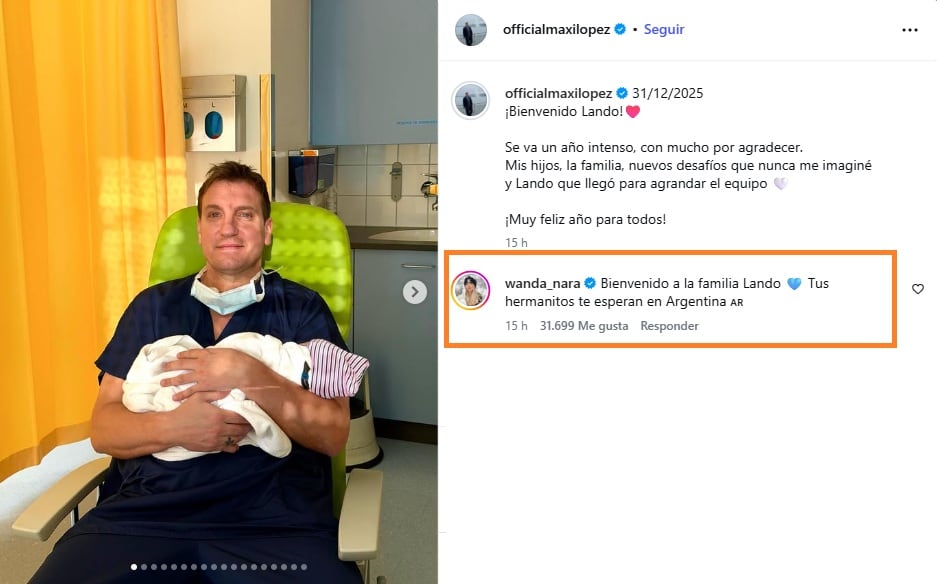Open wanda_nara's profile picture story ring
937x584 pixels.
470,291
